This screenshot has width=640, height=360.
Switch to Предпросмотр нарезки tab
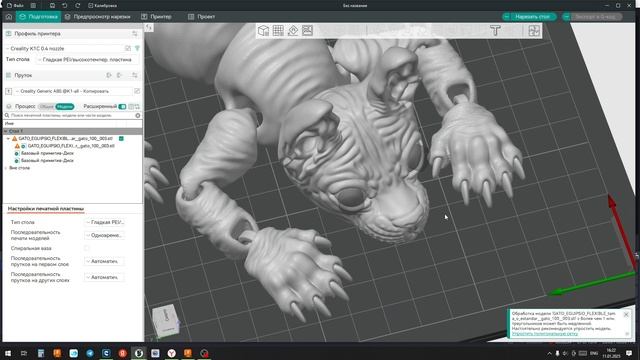(98, 17)
